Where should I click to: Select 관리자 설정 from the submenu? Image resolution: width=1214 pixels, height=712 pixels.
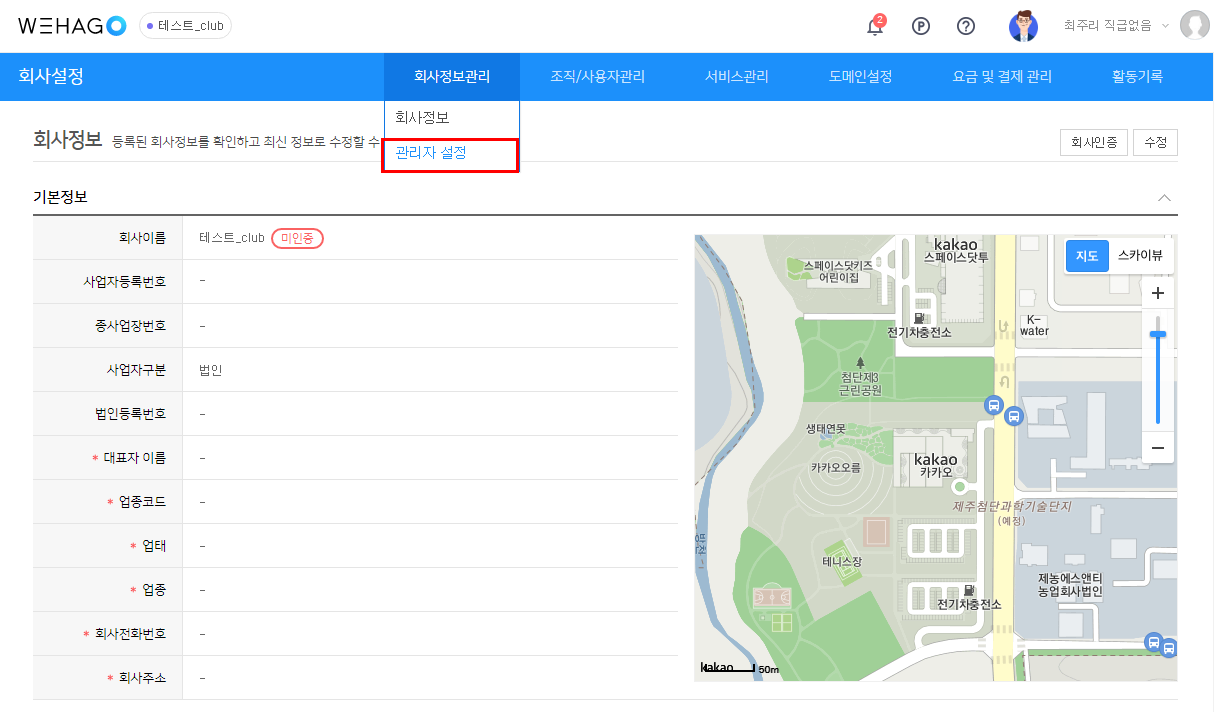[x=431, y=153]
